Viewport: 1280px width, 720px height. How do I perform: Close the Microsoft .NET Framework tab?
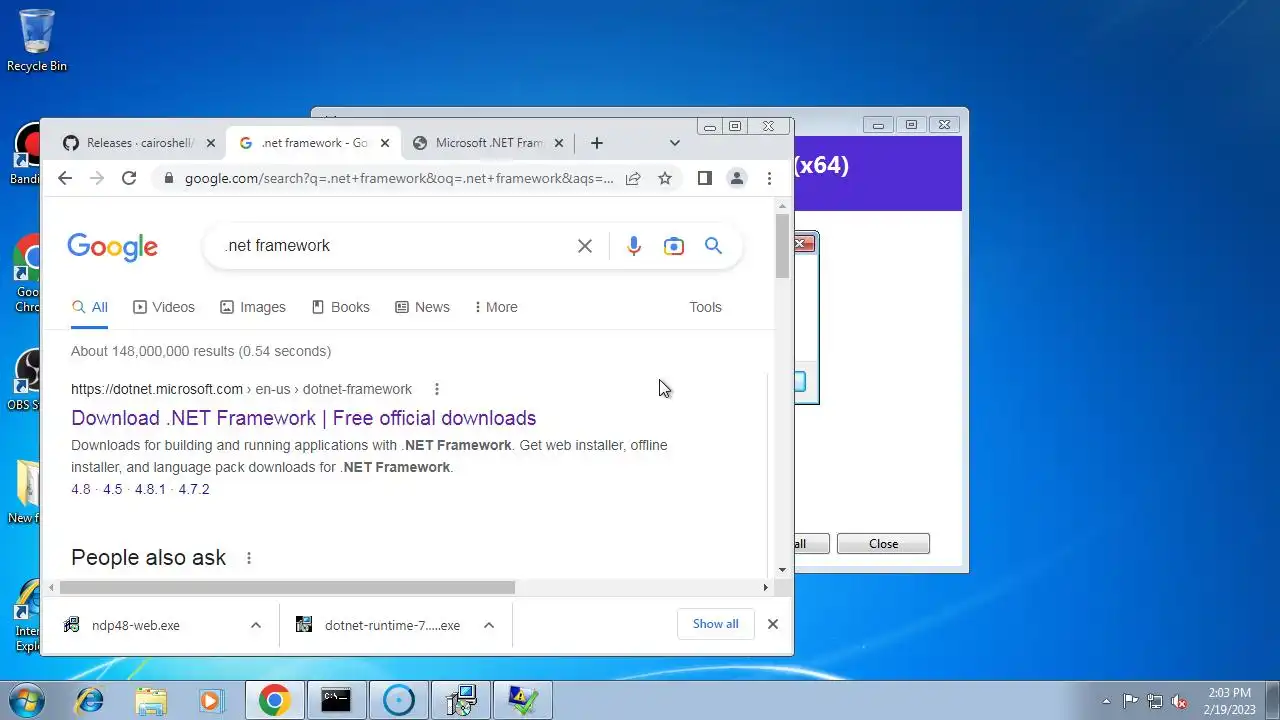559,143
